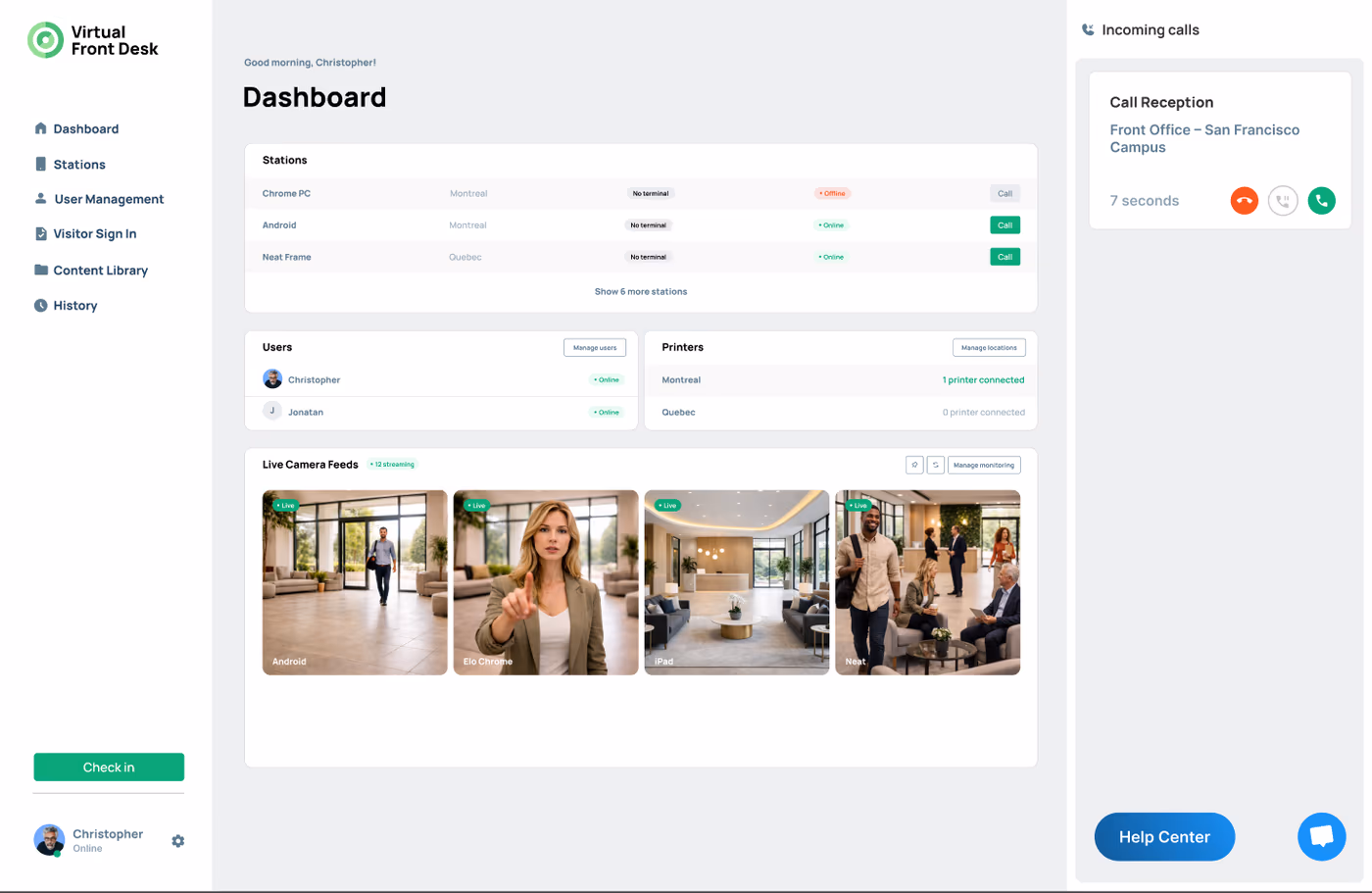Click the Content Library folder icon

(40, 270)
